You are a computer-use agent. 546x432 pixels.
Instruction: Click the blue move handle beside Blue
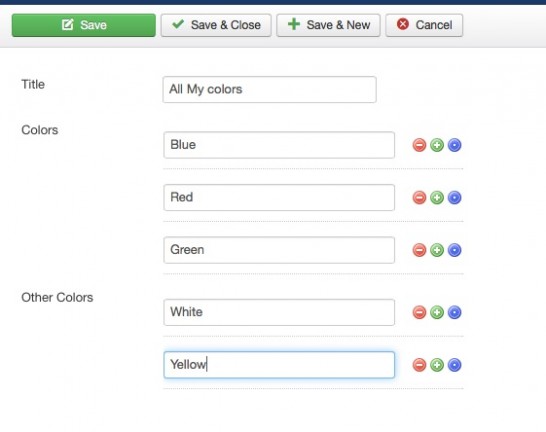tap(454, 145)
